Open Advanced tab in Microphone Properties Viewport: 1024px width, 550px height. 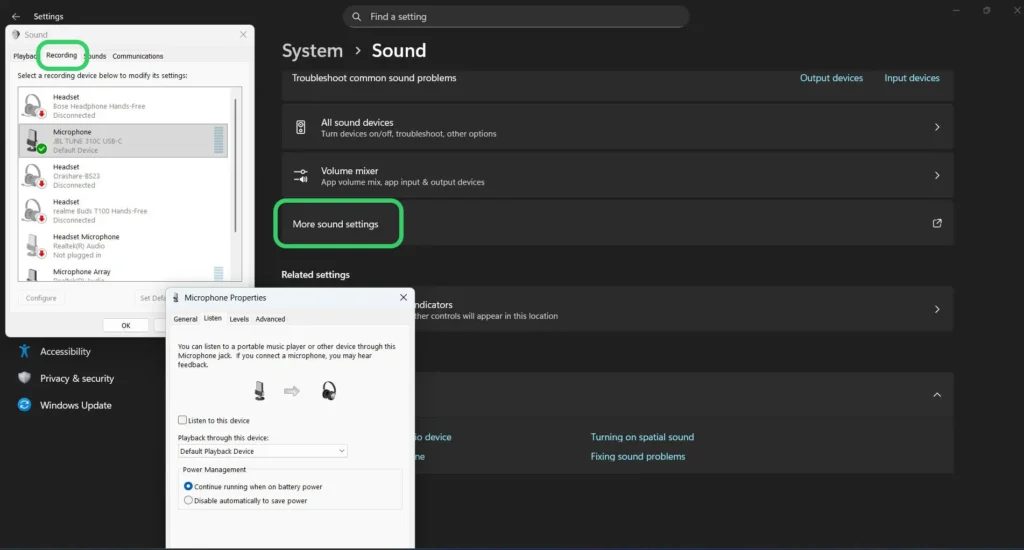(270, 319)
